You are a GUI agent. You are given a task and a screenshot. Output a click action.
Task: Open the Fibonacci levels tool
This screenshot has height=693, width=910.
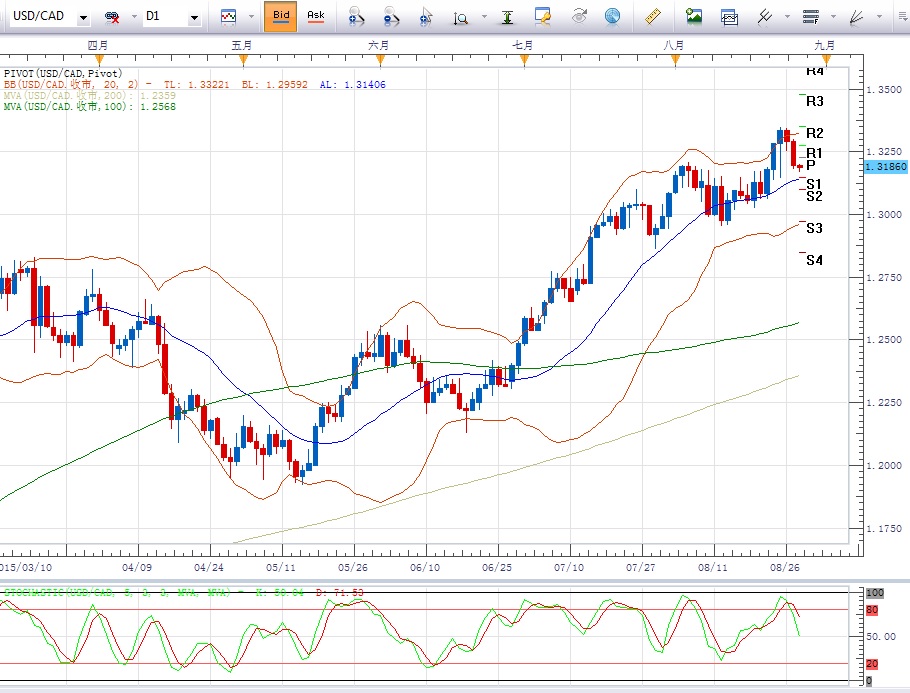point(810,17)
